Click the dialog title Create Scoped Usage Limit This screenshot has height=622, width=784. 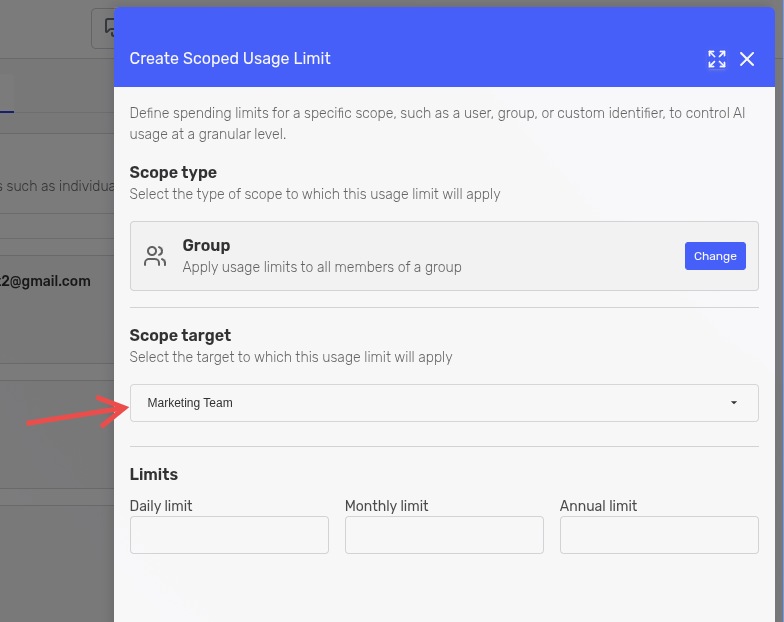coord(230,59)
